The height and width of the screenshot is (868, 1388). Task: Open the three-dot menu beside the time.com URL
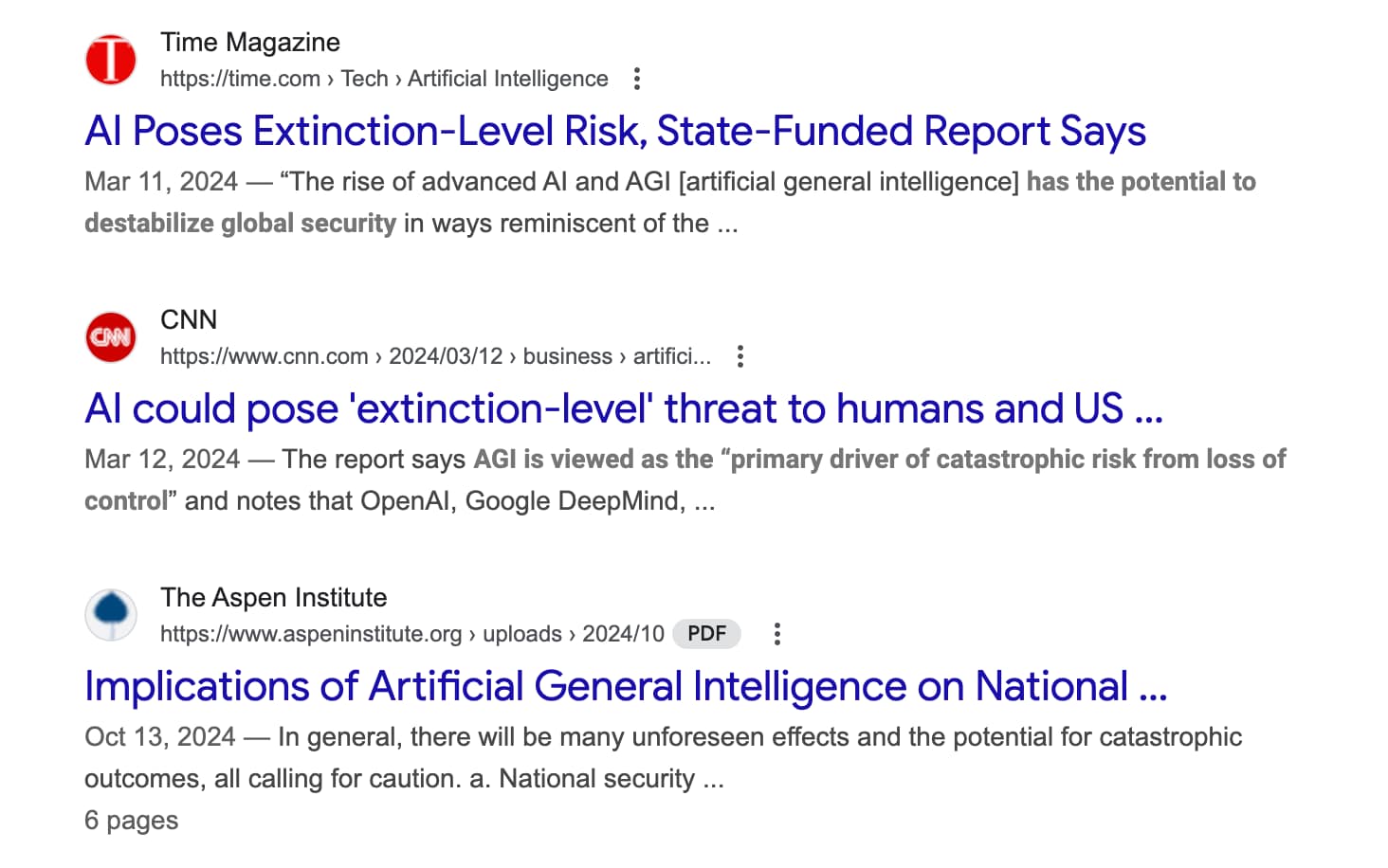pyautogui.click(x=637, y=79)
